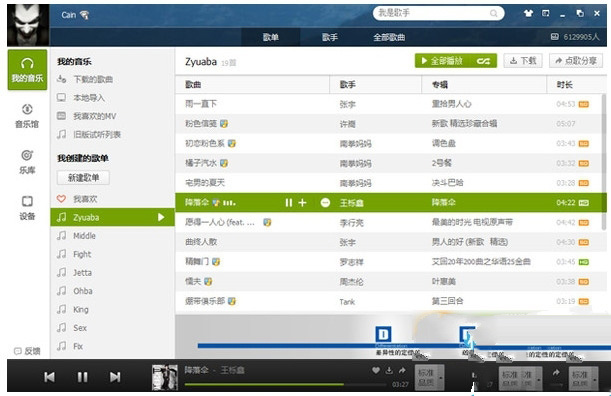Pause playback in bottom control bar
Image resolution: width=611 pixels, height=396 pixels.
82,377
